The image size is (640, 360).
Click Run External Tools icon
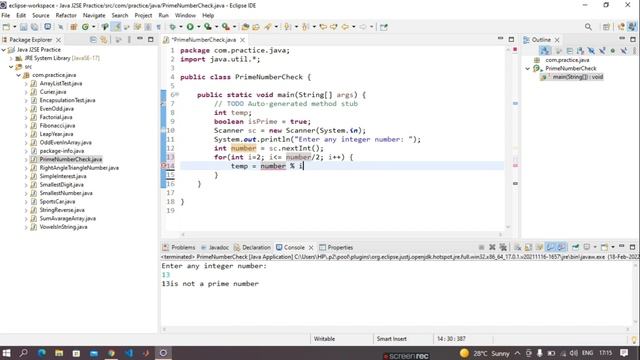(x=226, y=27)
